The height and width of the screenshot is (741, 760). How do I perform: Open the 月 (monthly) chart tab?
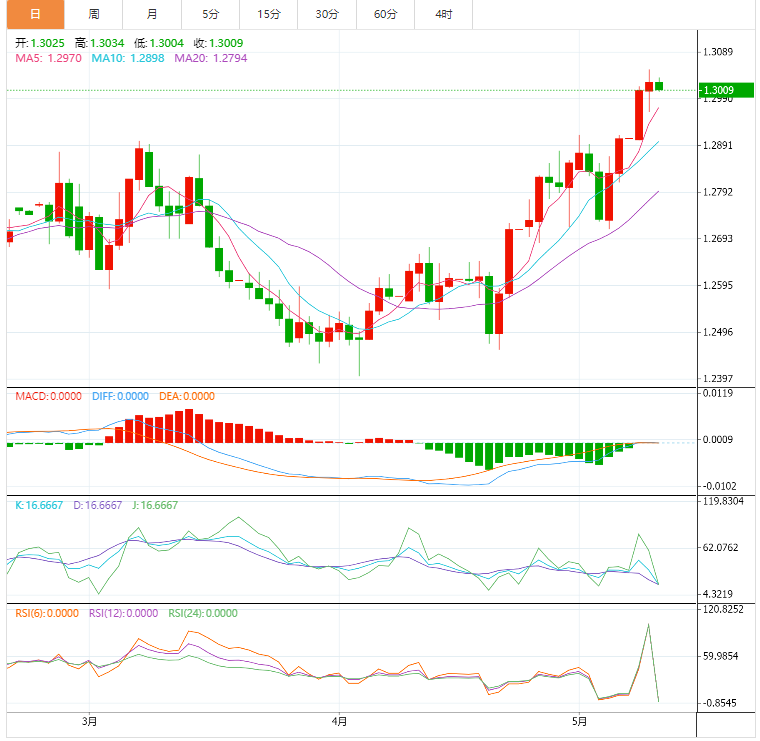(151, 14)
